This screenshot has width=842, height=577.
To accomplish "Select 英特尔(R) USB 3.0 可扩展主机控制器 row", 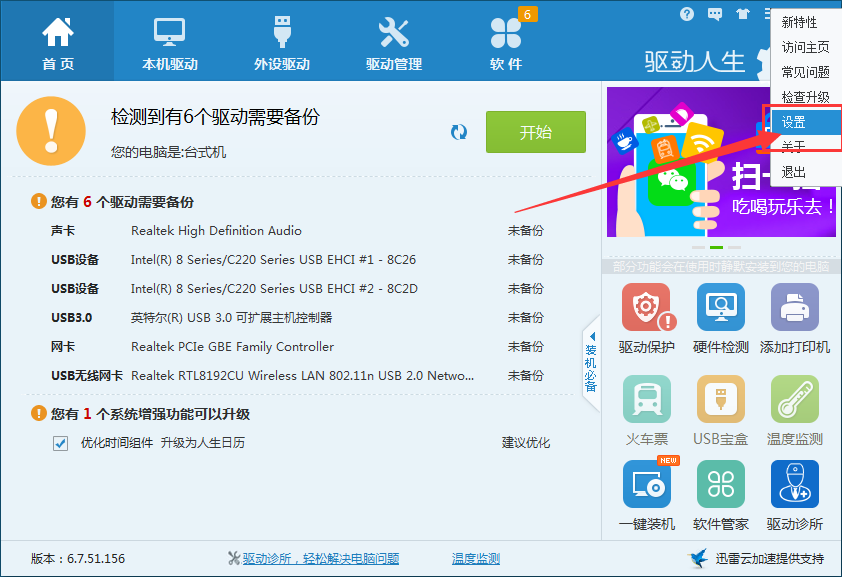I will pos(298,318).
